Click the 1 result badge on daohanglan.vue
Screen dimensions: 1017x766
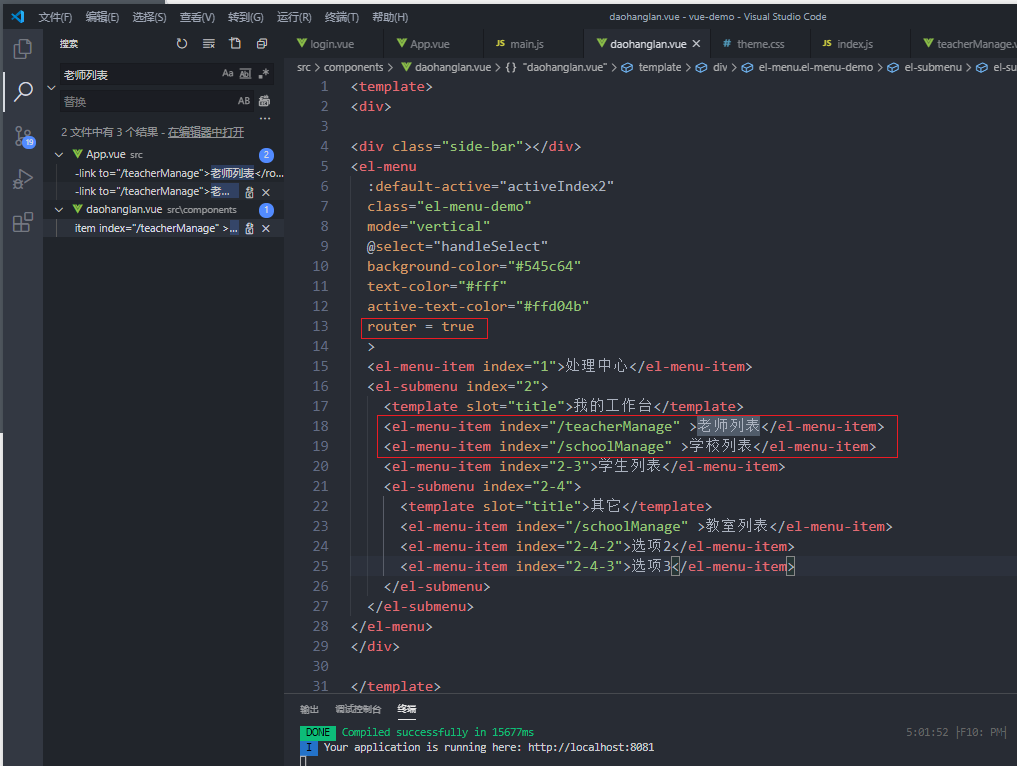pyautogui.click(x=266, y=210)
